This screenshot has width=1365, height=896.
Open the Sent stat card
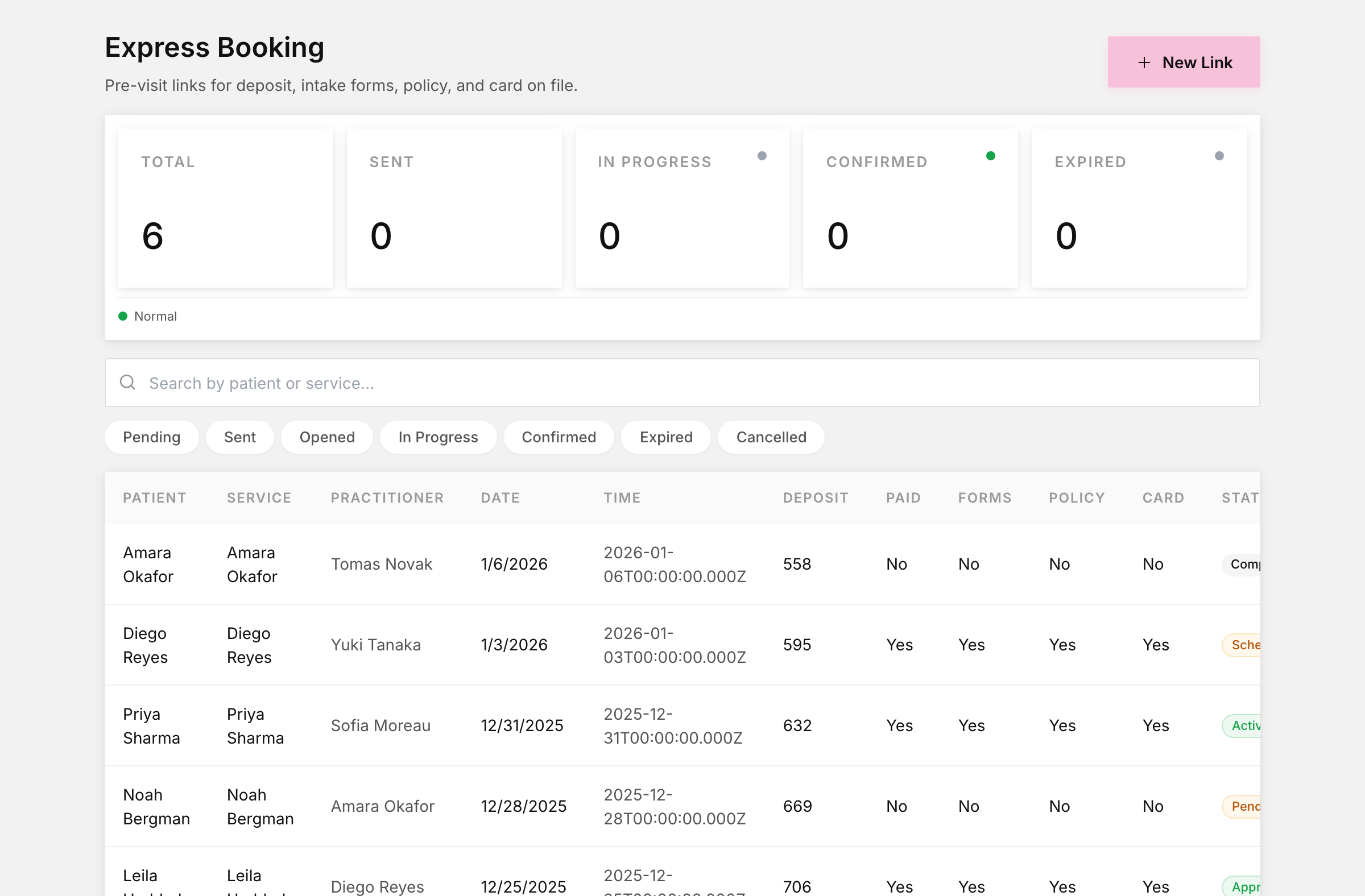(x=454, y=208)
